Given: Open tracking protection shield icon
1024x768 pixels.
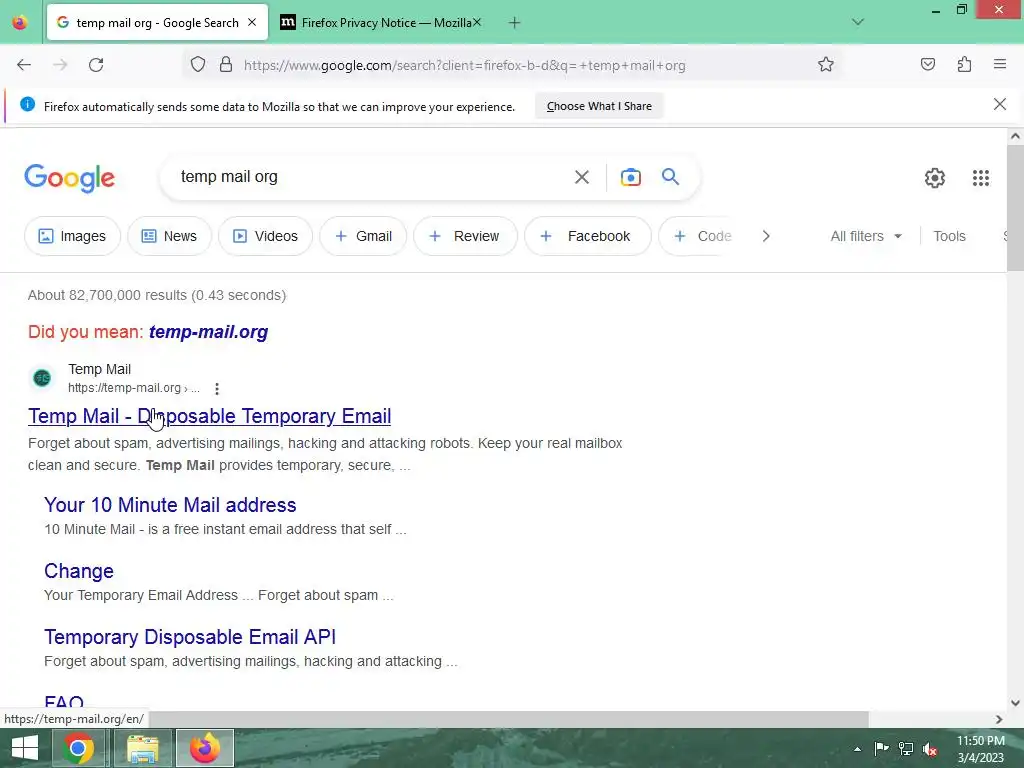Looking at the screenshot, I should 198,65.
